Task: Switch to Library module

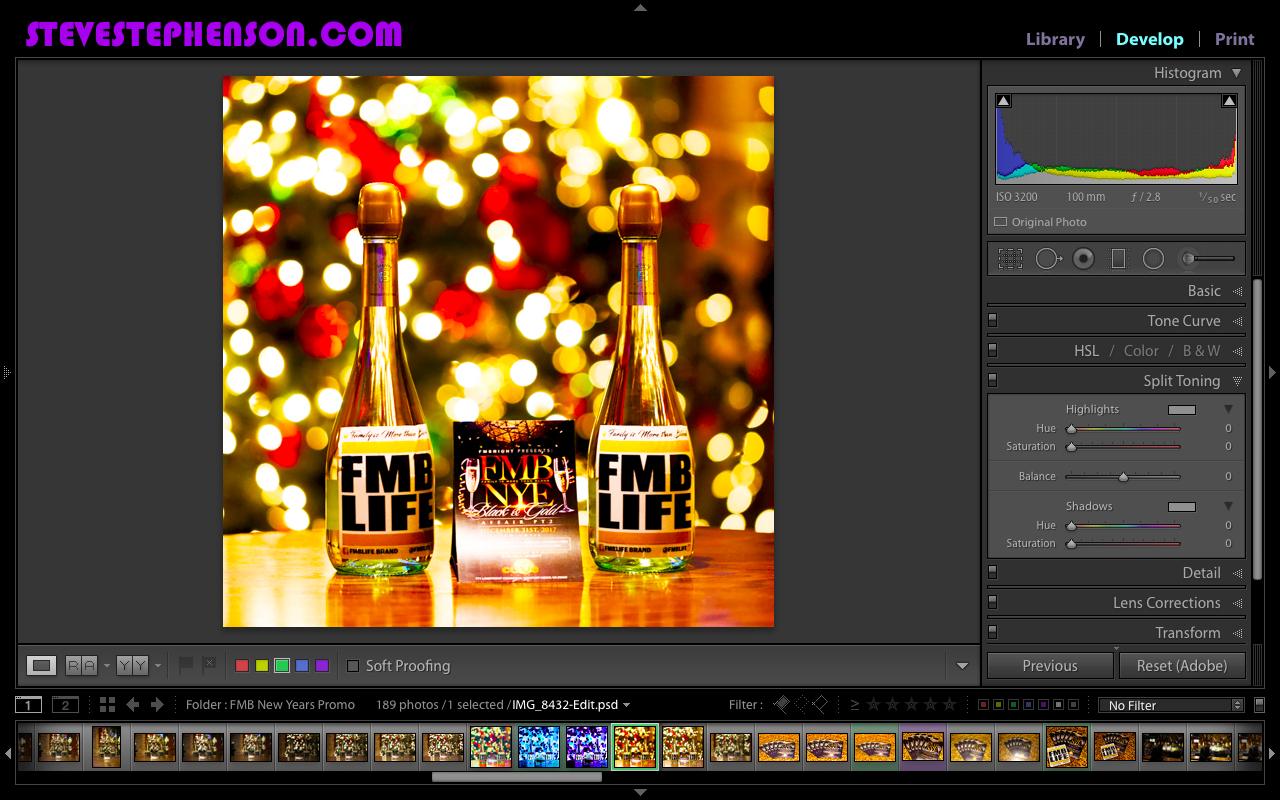Action: (x=1055, y=39)
